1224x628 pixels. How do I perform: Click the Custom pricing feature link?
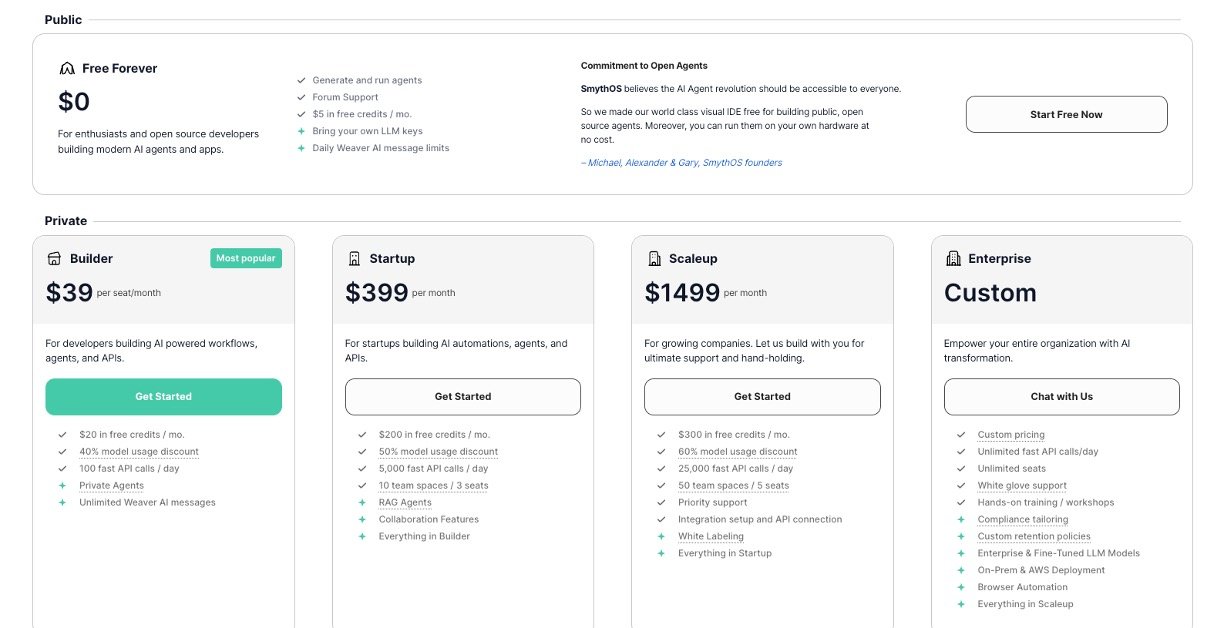coord(1011,435)
